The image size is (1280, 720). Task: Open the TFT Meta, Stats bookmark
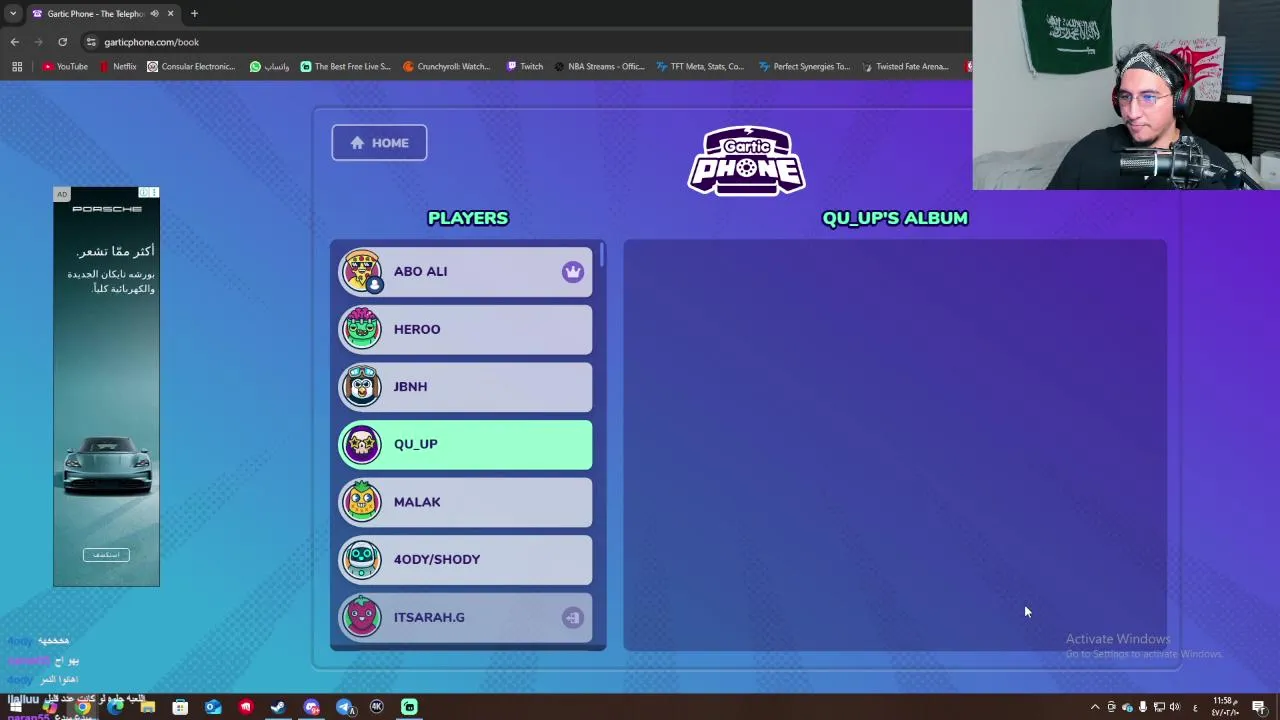[x=700, y=67]
